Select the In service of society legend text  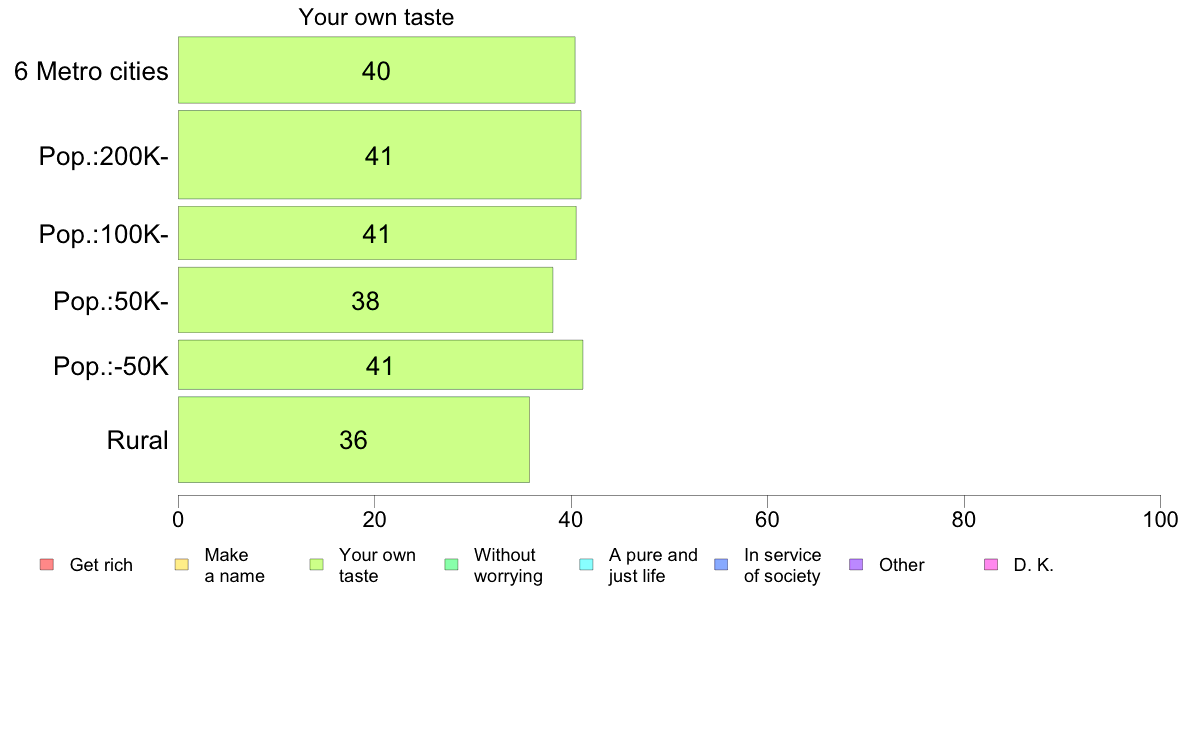point(782,565)
